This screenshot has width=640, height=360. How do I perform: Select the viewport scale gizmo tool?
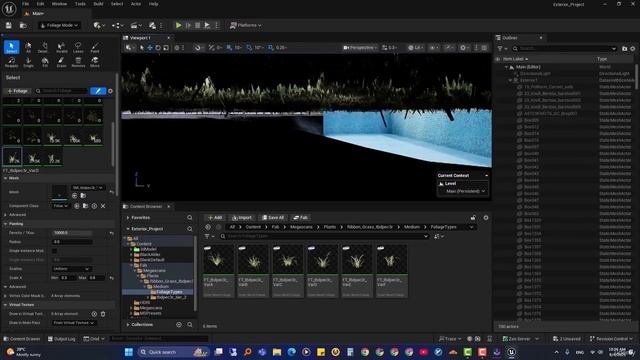click(166, 48)
